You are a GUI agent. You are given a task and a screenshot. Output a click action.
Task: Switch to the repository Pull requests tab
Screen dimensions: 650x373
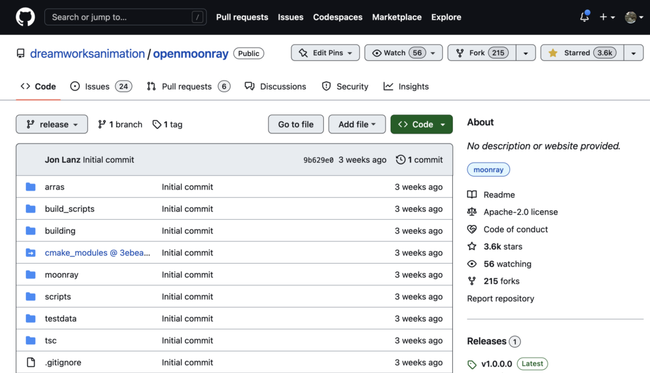click(188, 86)
